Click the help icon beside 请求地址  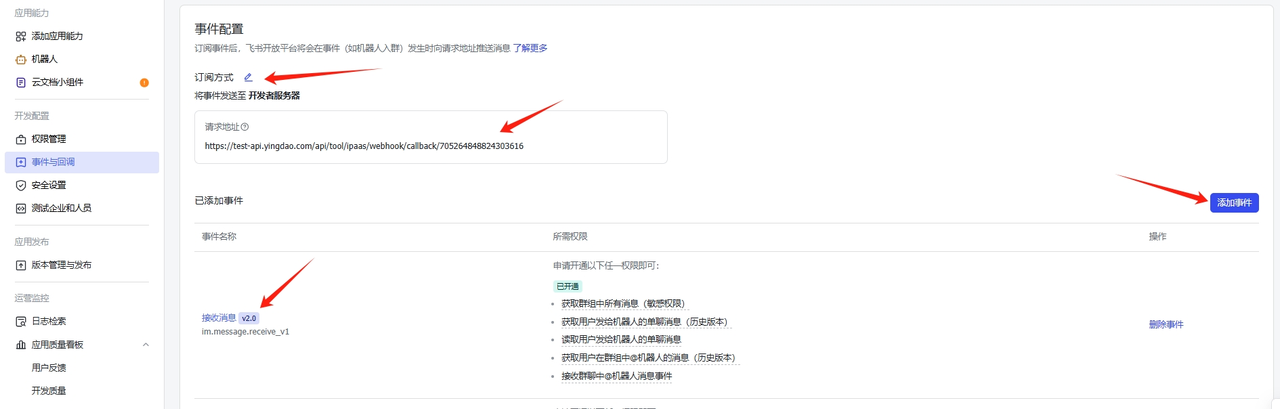click(x=245, y=127)
